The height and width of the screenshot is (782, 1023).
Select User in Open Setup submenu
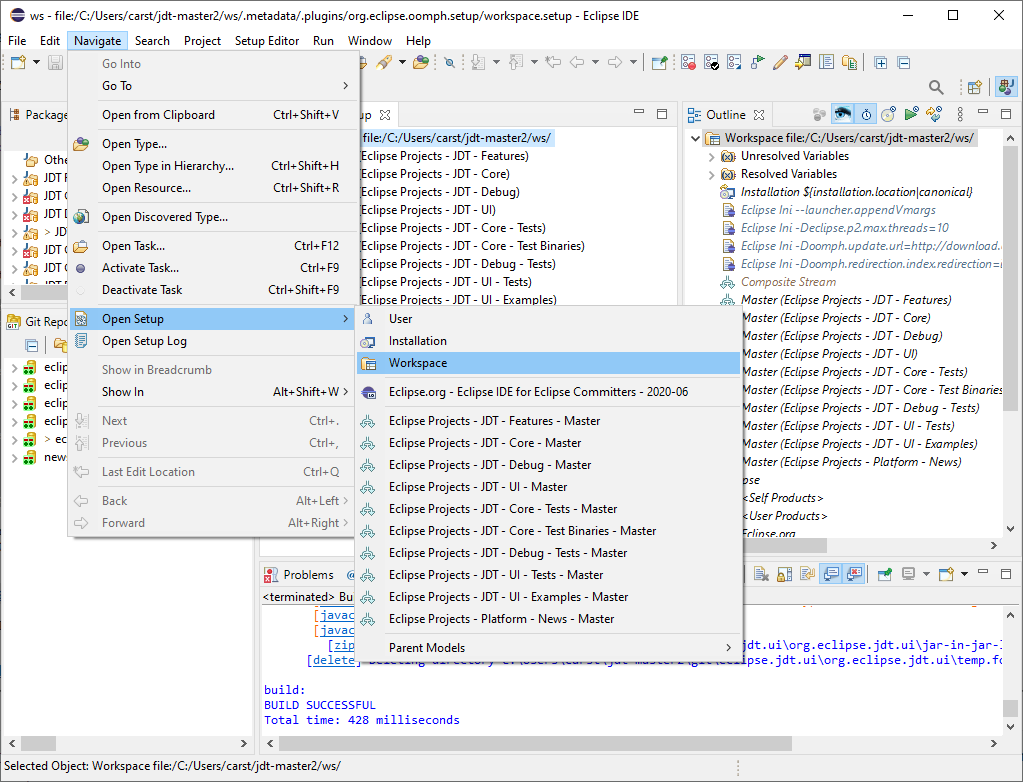click(x=548, y=319)
